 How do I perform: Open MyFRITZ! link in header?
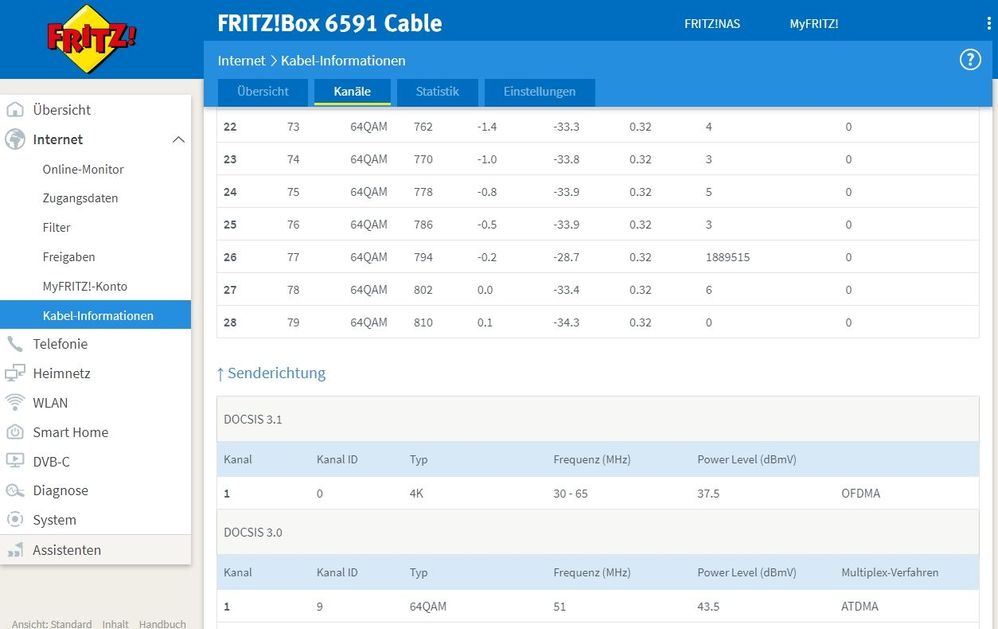[x=814, y=24]
